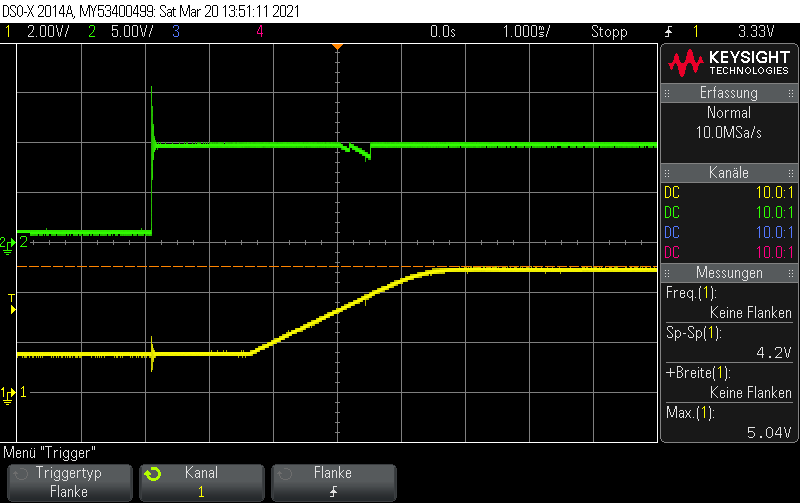This screenshot has width=800, height=503.
Task: Click the DSO-X 2014A timestamp header
Action: pos(151,11)
